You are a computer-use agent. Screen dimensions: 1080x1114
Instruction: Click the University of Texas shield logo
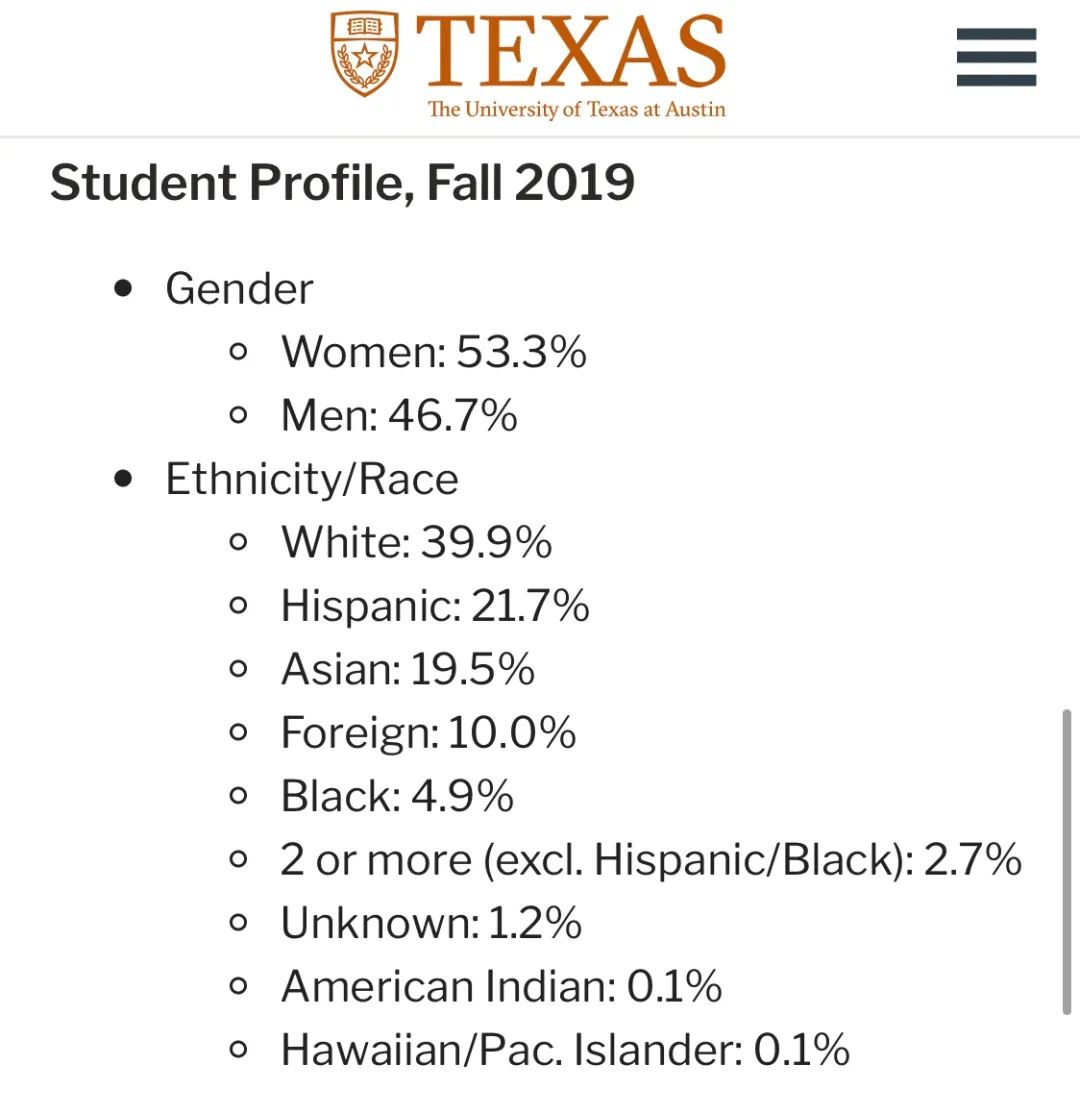coord(365,54)
